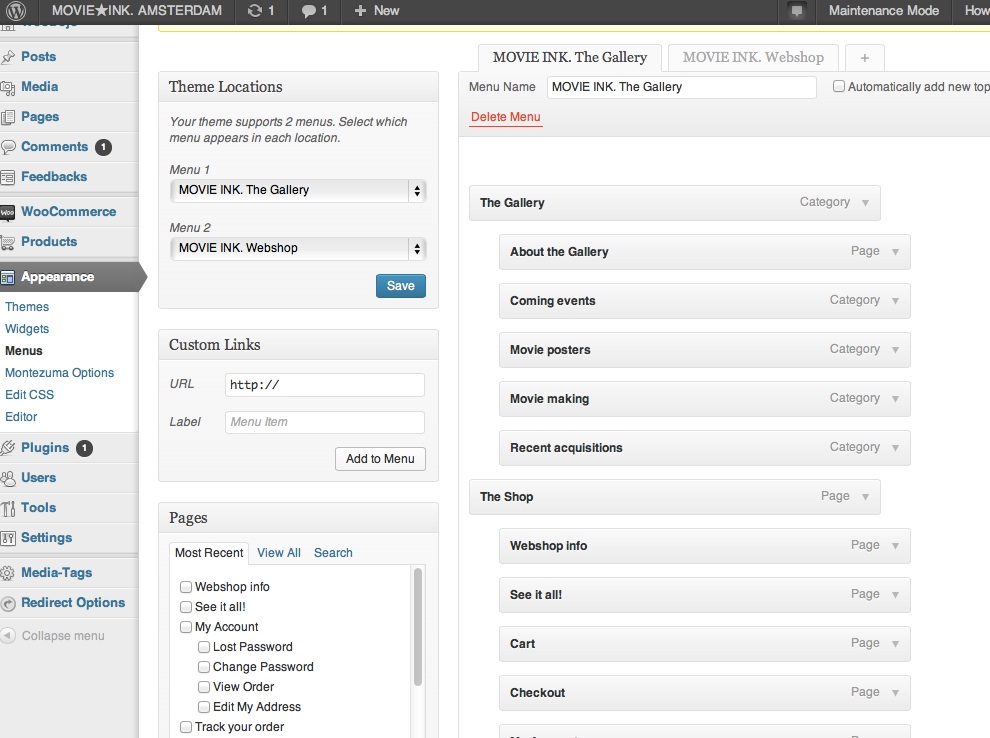This screenshot has height=738, width=990.
Task: Click the Tools icon in sidebar
Action: click(x=8, y=508)
